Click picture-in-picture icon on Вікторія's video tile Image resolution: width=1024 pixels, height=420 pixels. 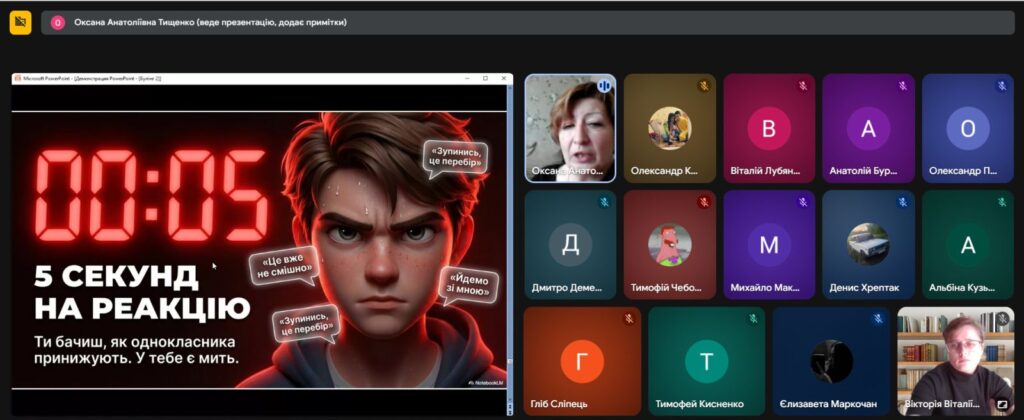[x=1002, y=404]
